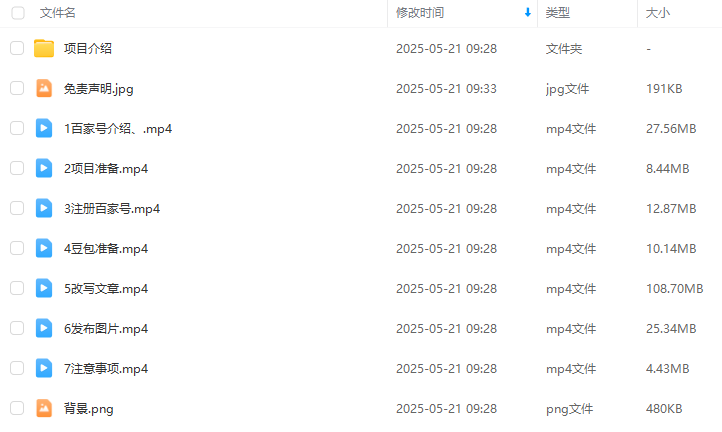Screen dimensions: 722x432
Task: Check the box for 5改写文章.mp4
Action: coord(17,288)
